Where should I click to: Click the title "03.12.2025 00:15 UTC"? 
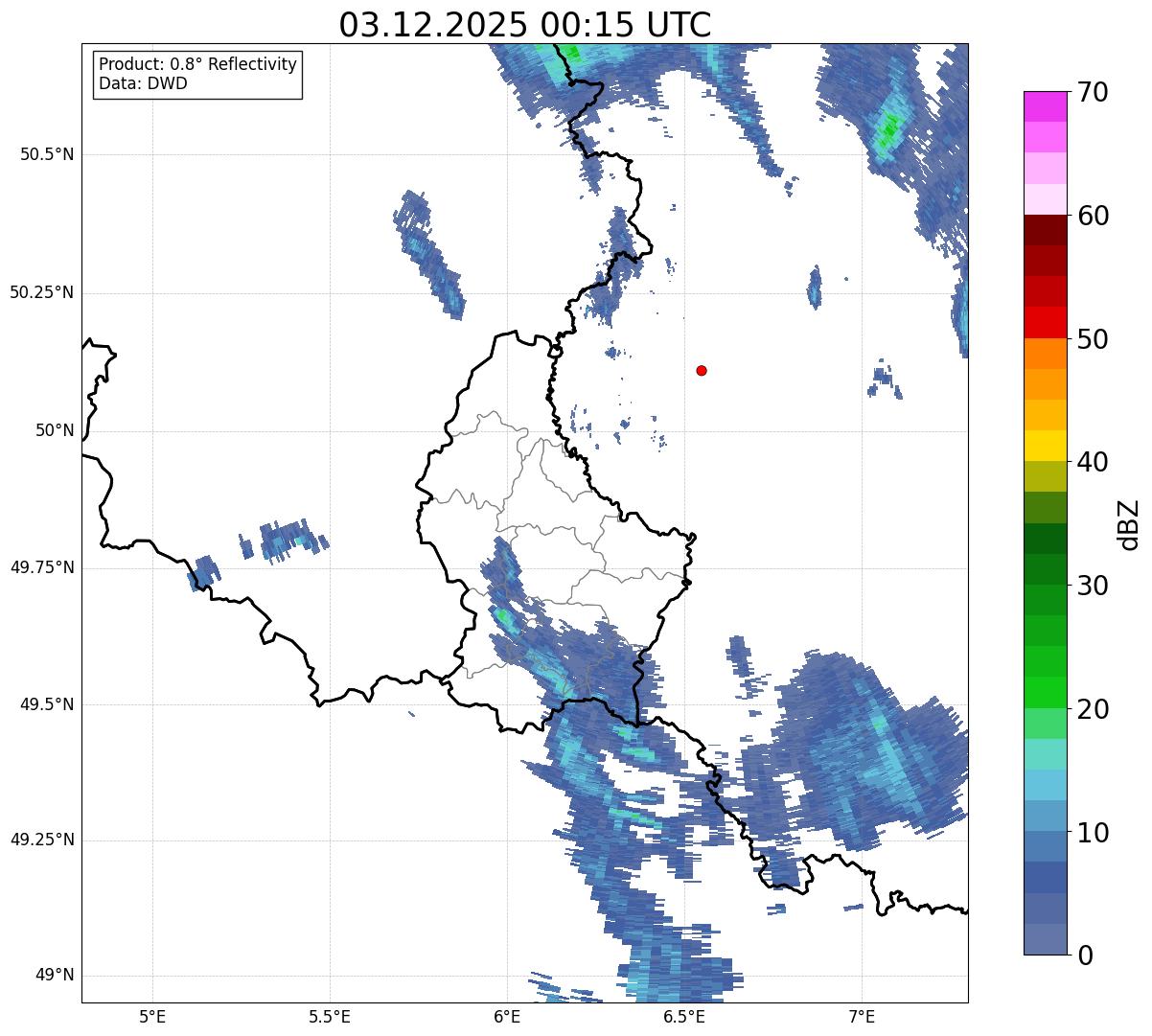pos(525,24)
